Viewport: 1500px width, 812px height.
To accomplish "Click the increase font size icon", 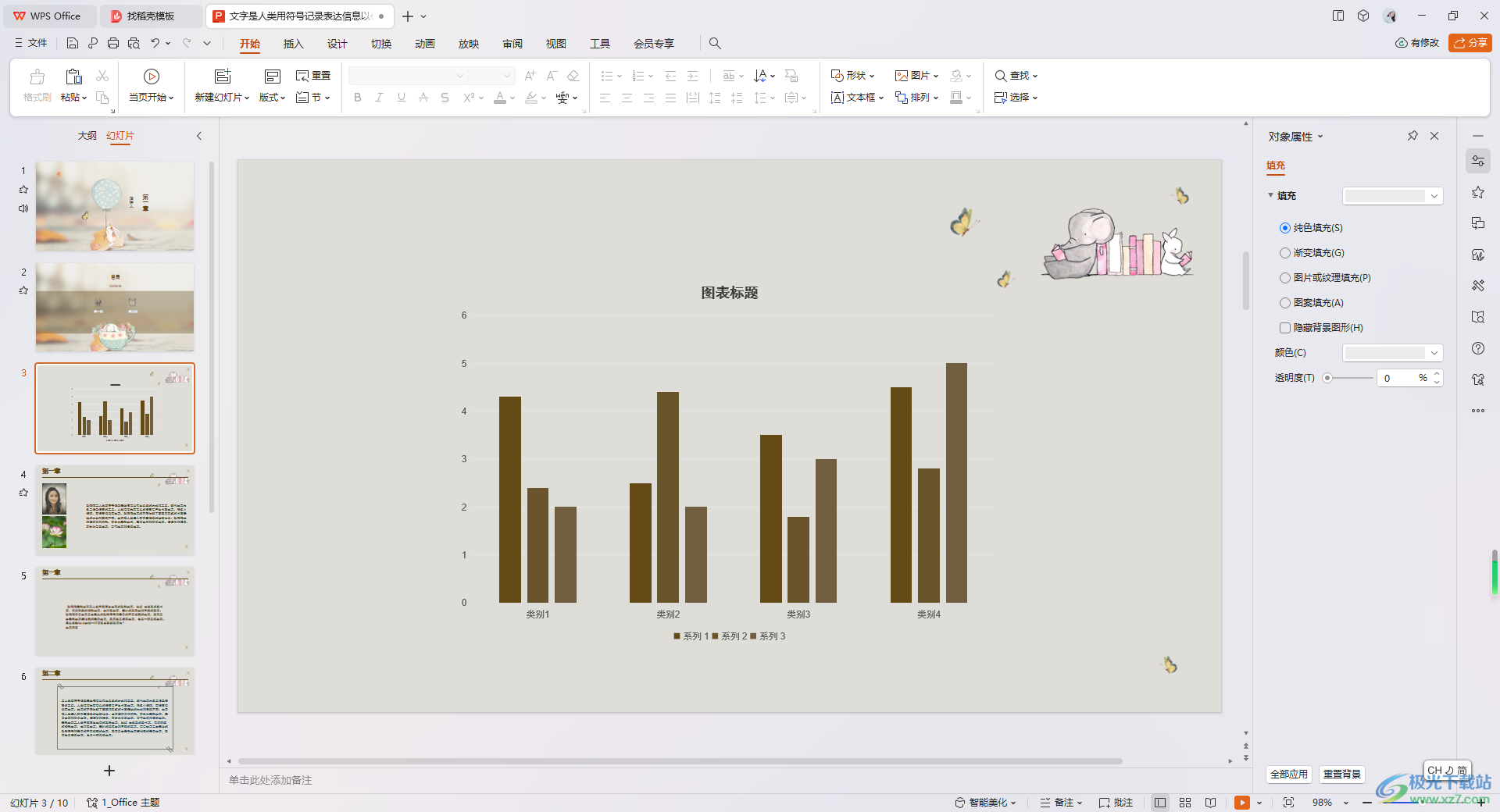I will (x=530, y=76).
